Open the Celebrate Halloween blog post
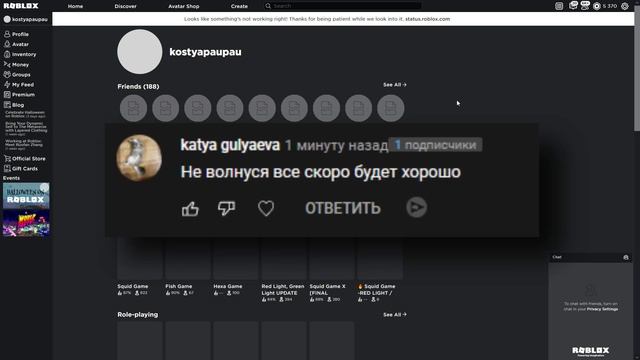Viewport: 640px width, 360px height. [x=25, y=114]
